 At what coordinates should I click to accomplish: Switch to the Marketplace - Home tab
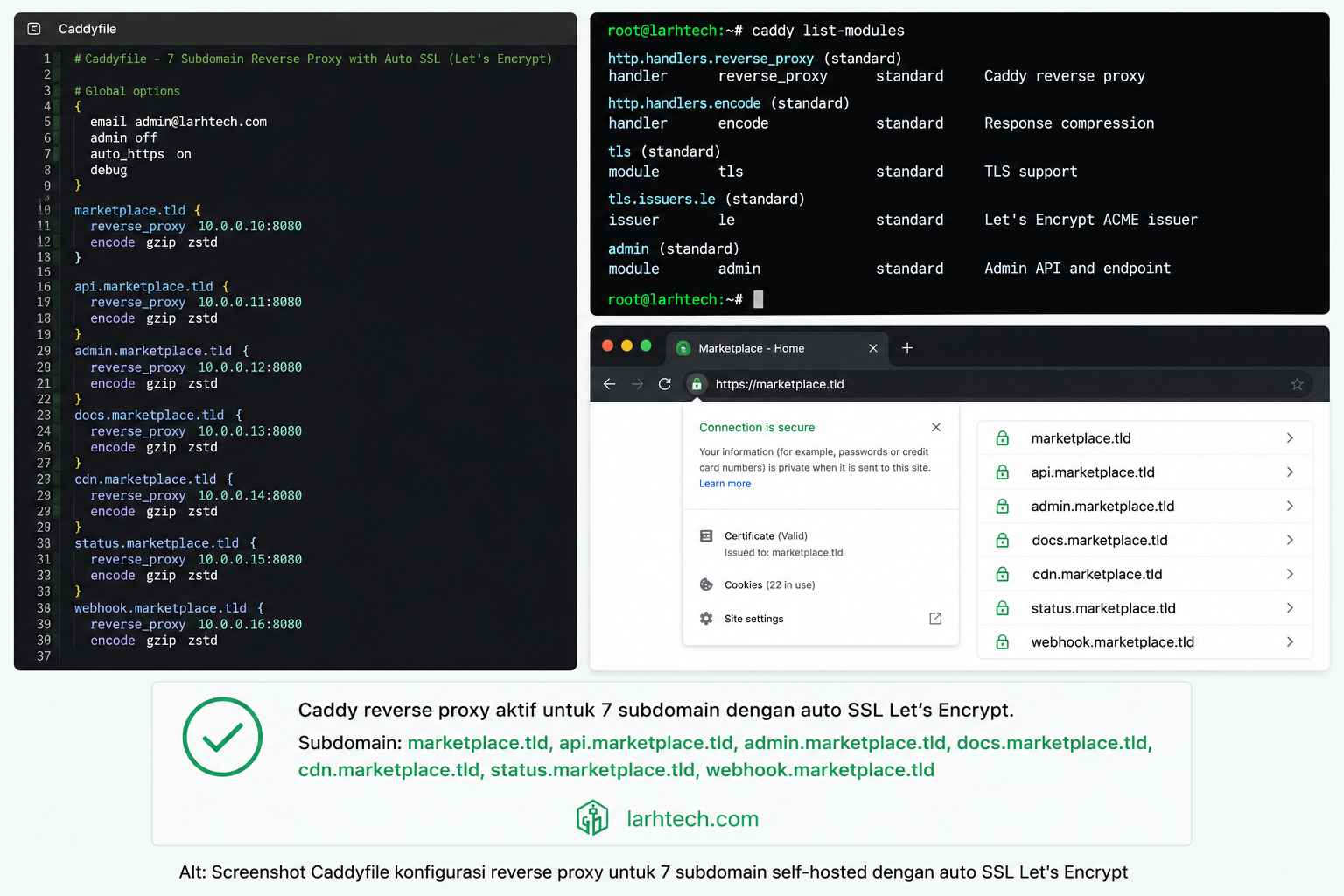coord(777,348)
